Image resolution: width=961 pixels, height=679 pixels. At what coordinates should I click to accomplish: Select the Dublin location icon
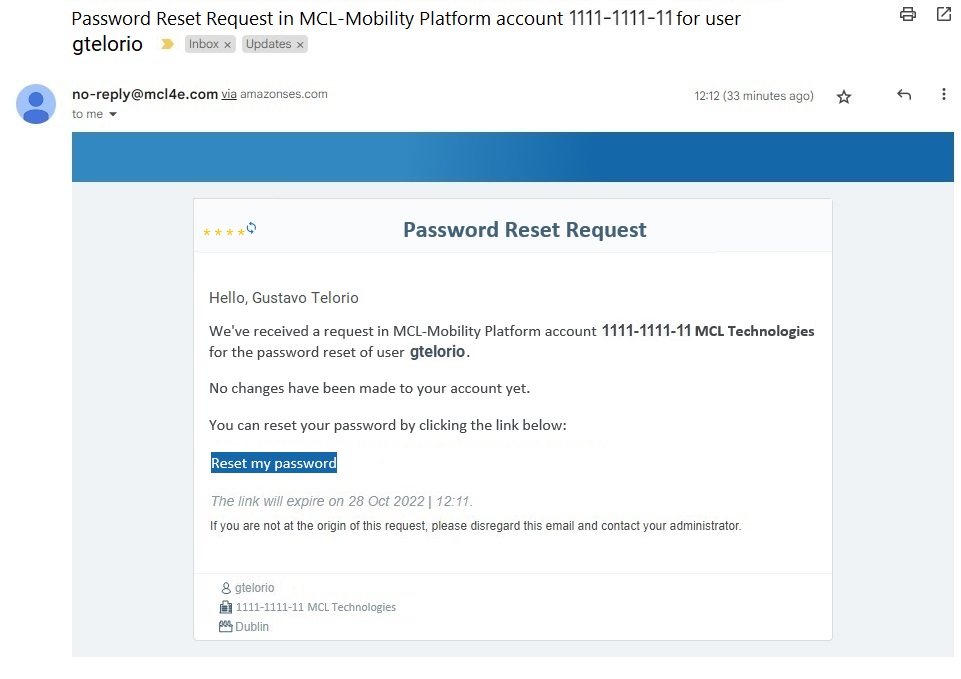(x=225, y=626)
